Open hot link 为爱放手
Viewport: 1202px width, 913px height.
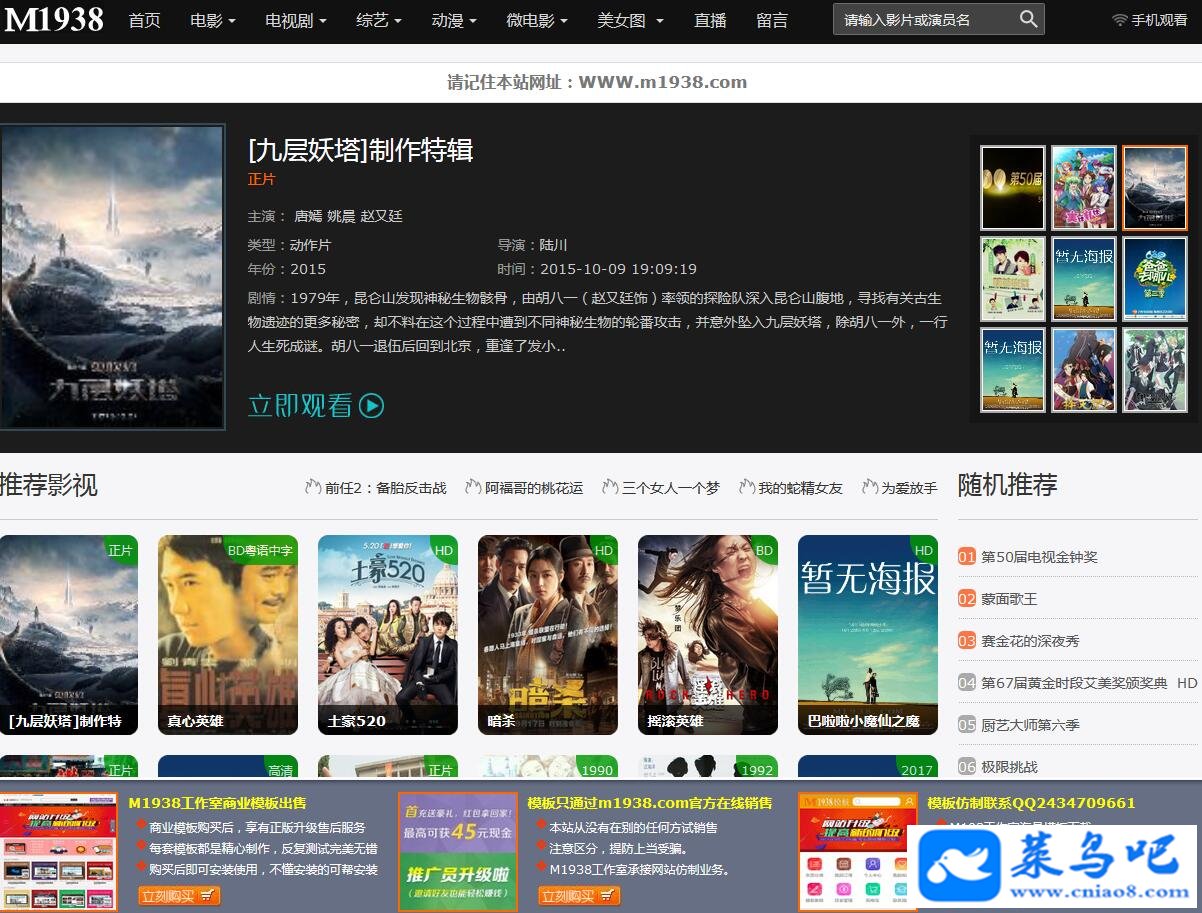click(x=909, y=488)
